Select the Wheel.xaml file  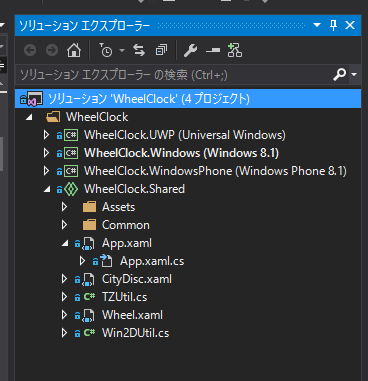[132, 315]
